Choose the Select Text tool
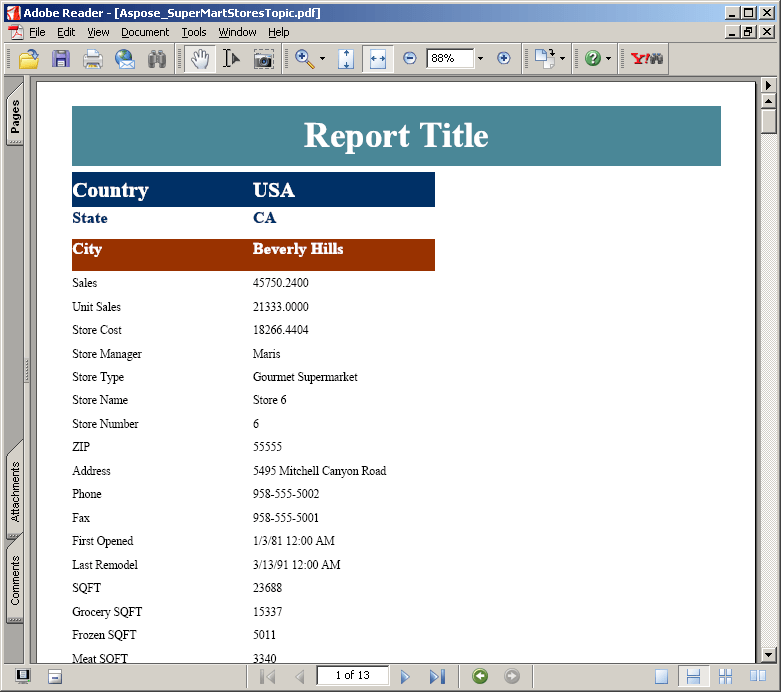781x692 pixels. [231, 59]
